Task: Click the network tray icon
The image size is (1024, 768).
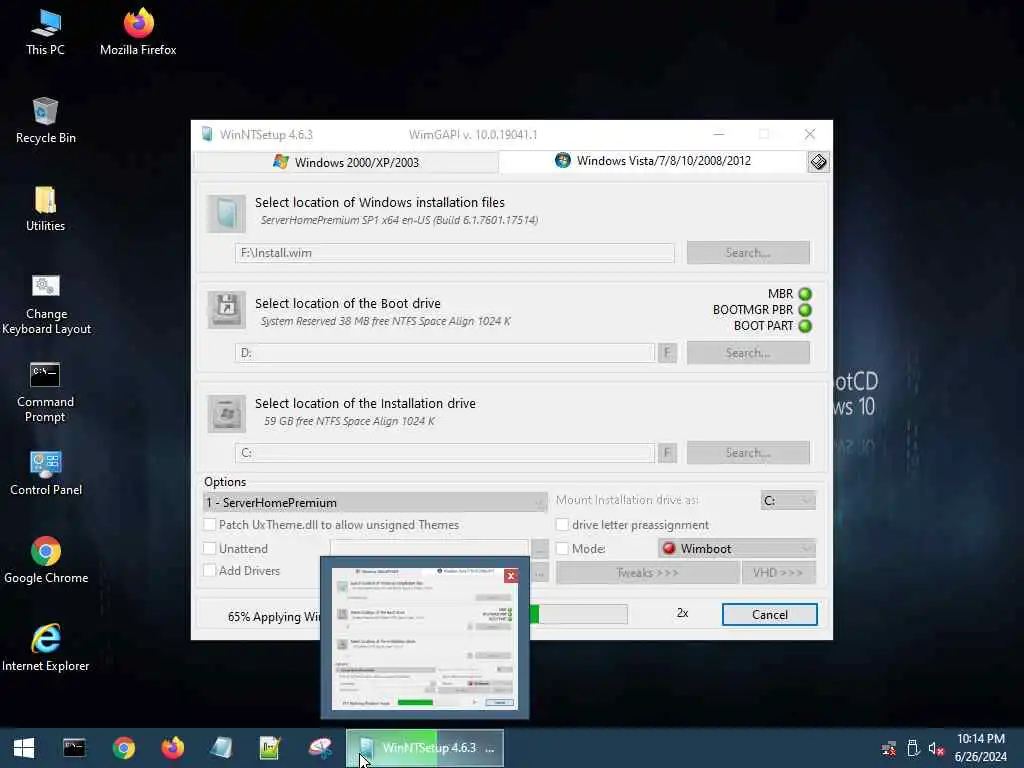Action: (889, 748)
